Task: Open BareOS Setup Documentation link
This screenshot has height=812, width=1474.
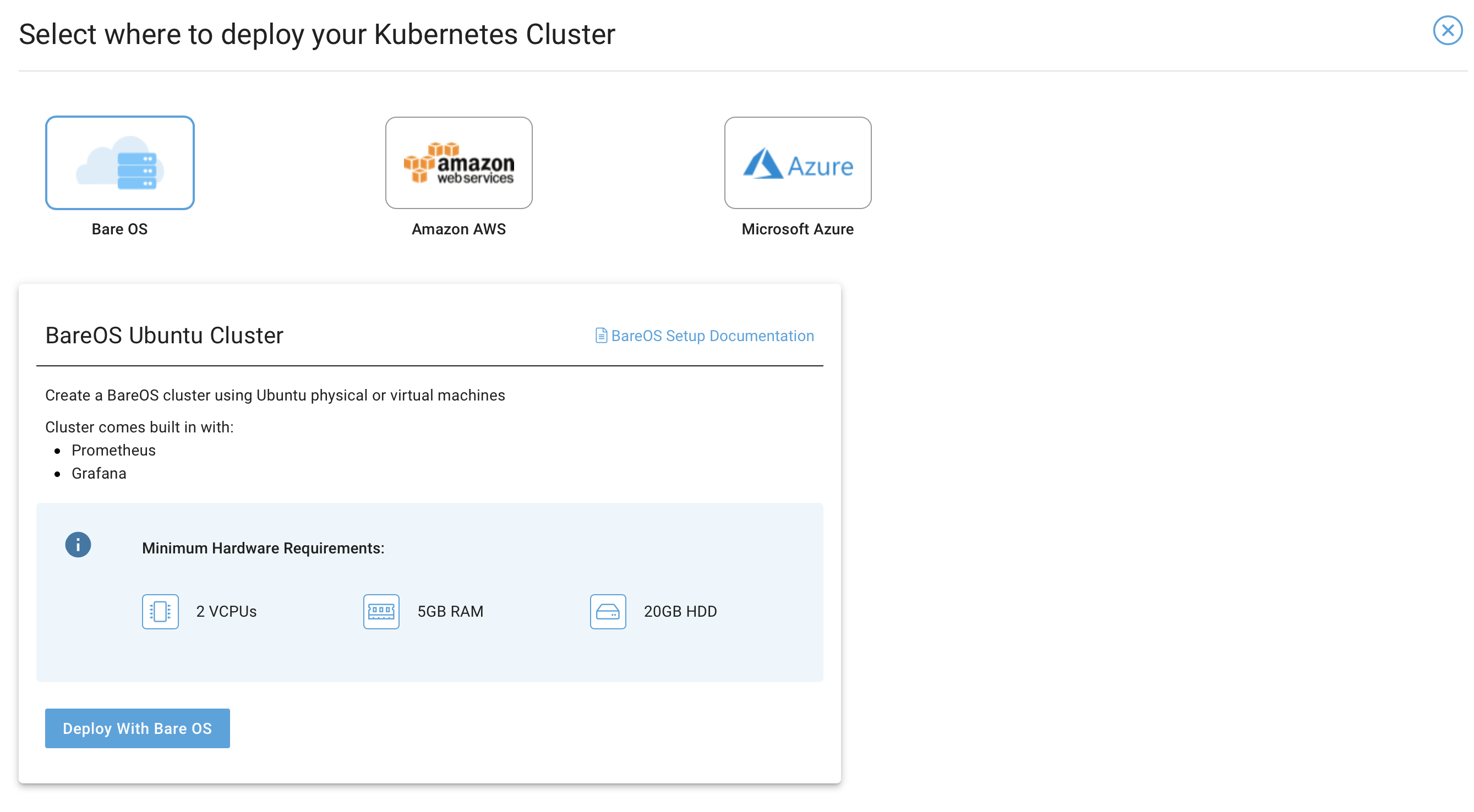Action: pos(712,336)
